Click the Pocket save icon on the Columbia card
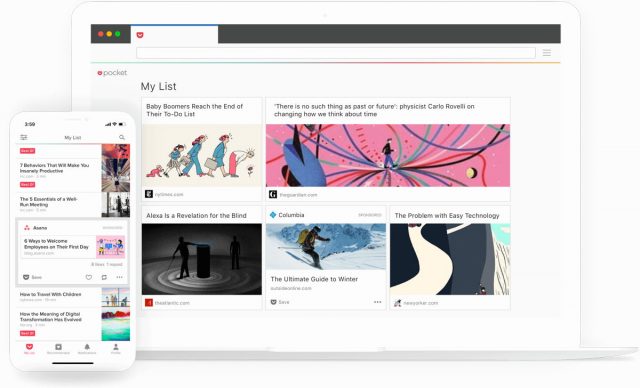The height and width of the screenshot is (388, 640). click(x=273, y=302)
